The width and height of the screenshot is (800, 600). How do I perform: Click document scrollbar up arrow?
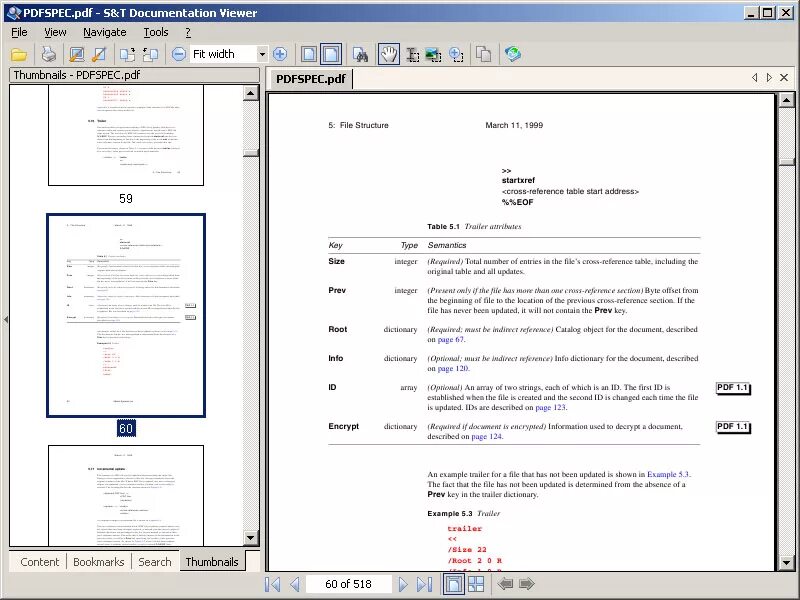pos(786,100)
